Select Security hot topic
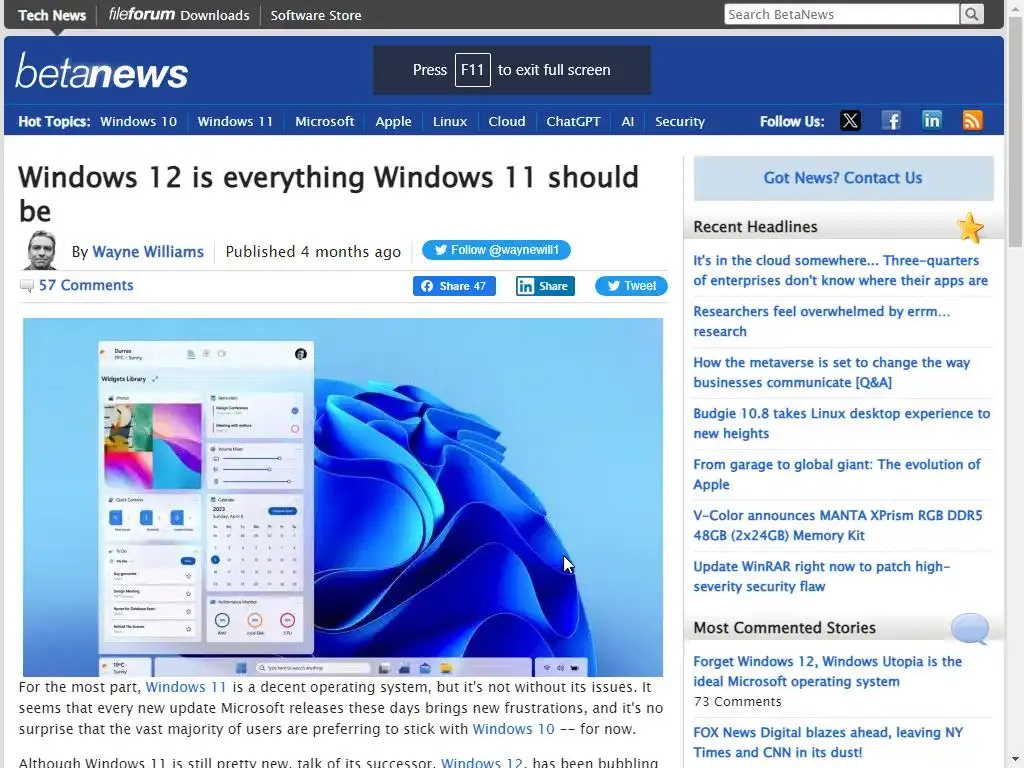Screen dimensions: 1024x768 pos(680,121)
